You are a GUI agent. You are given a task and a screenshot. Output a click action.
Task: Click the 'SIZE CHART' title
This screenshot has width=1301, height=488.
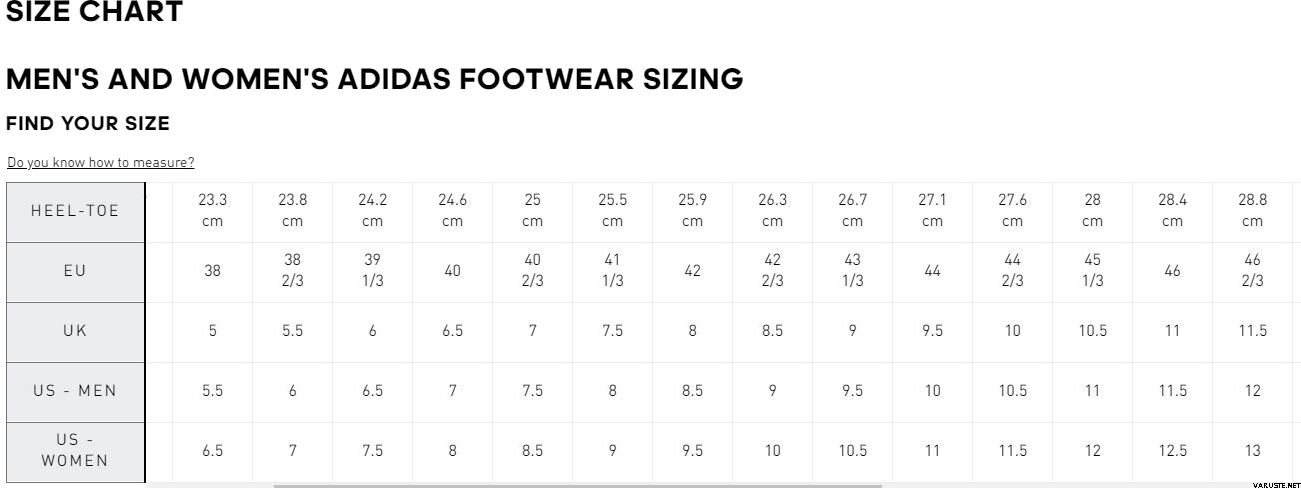pos(94,13)
